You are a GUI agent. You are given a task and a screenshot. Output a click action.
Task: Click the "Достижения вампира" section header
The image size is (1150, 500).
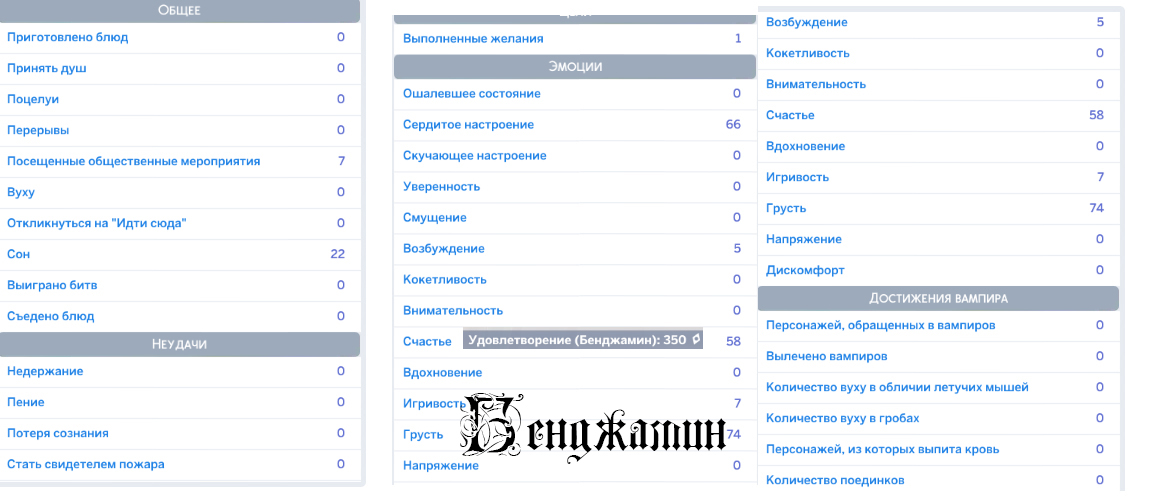point(938,298)
